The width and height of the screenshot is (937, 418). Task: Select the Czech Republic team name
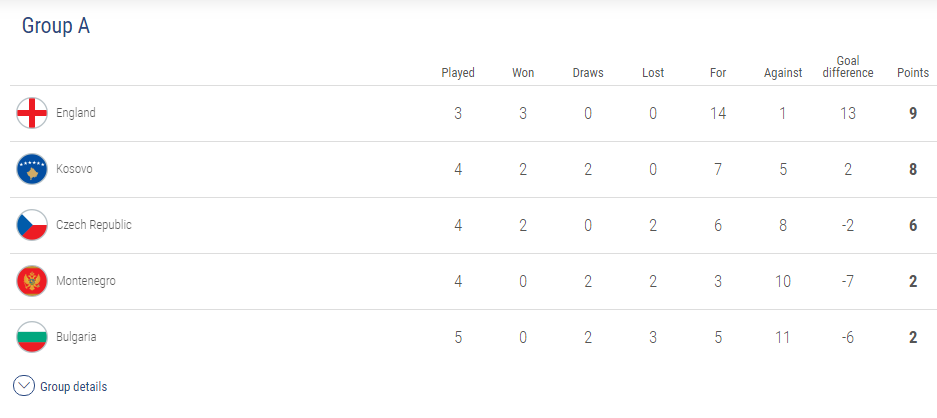pos(94,225)
